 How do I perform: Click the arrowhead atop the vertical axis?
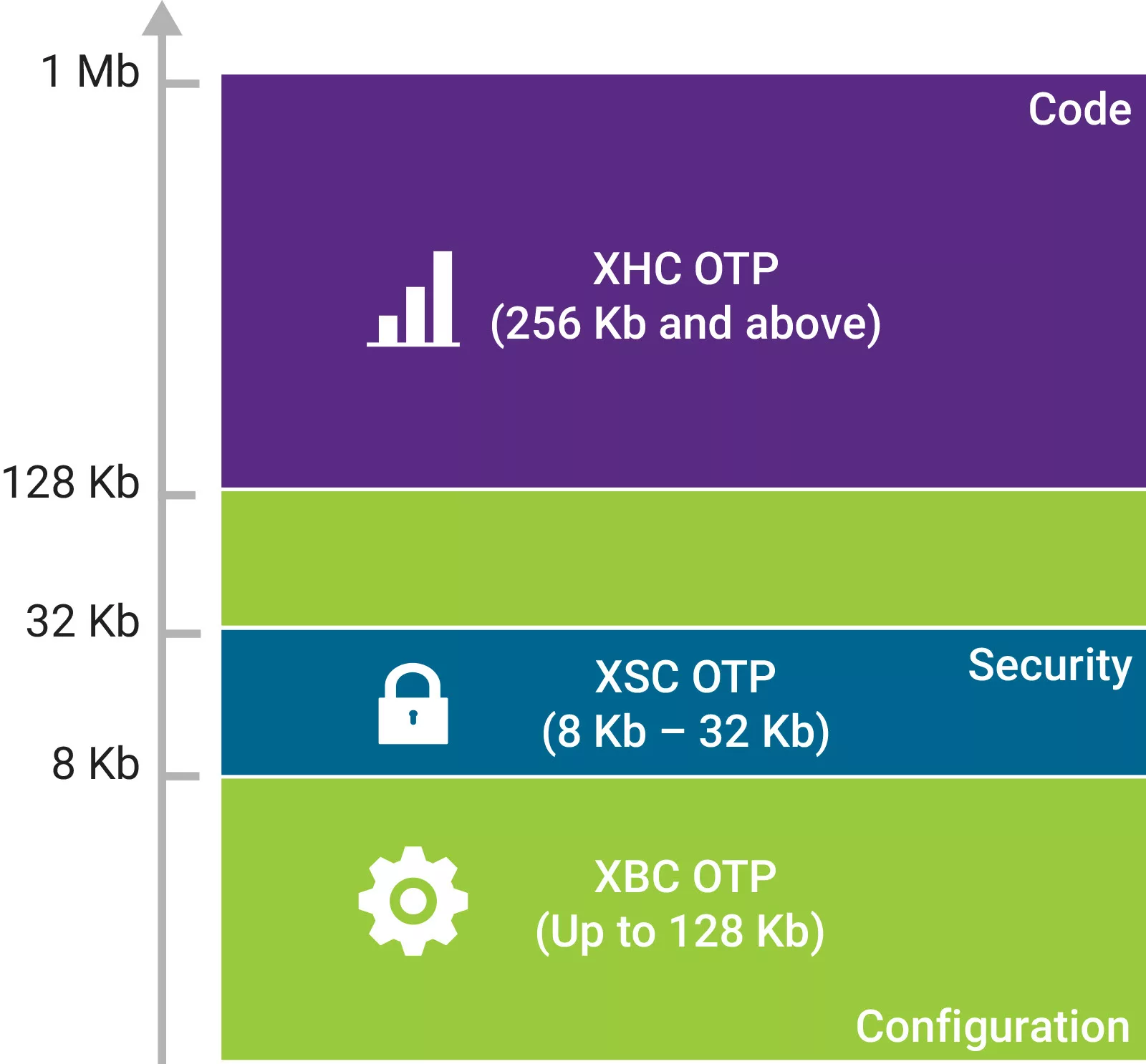coord(162,19)
